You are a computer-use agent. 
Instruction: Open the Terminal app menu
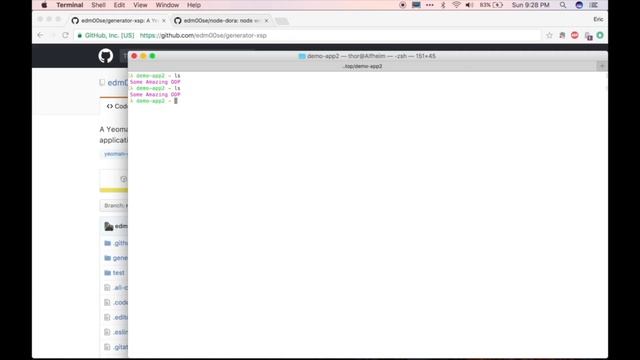point(69,5)
